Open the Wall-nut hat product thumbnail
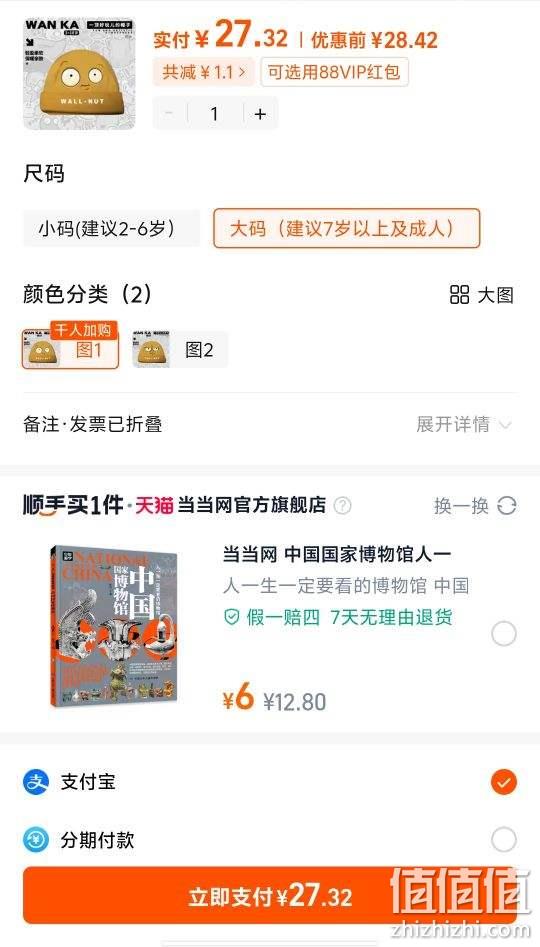Screen dimensions: 540x947 [x=79, y=74]
